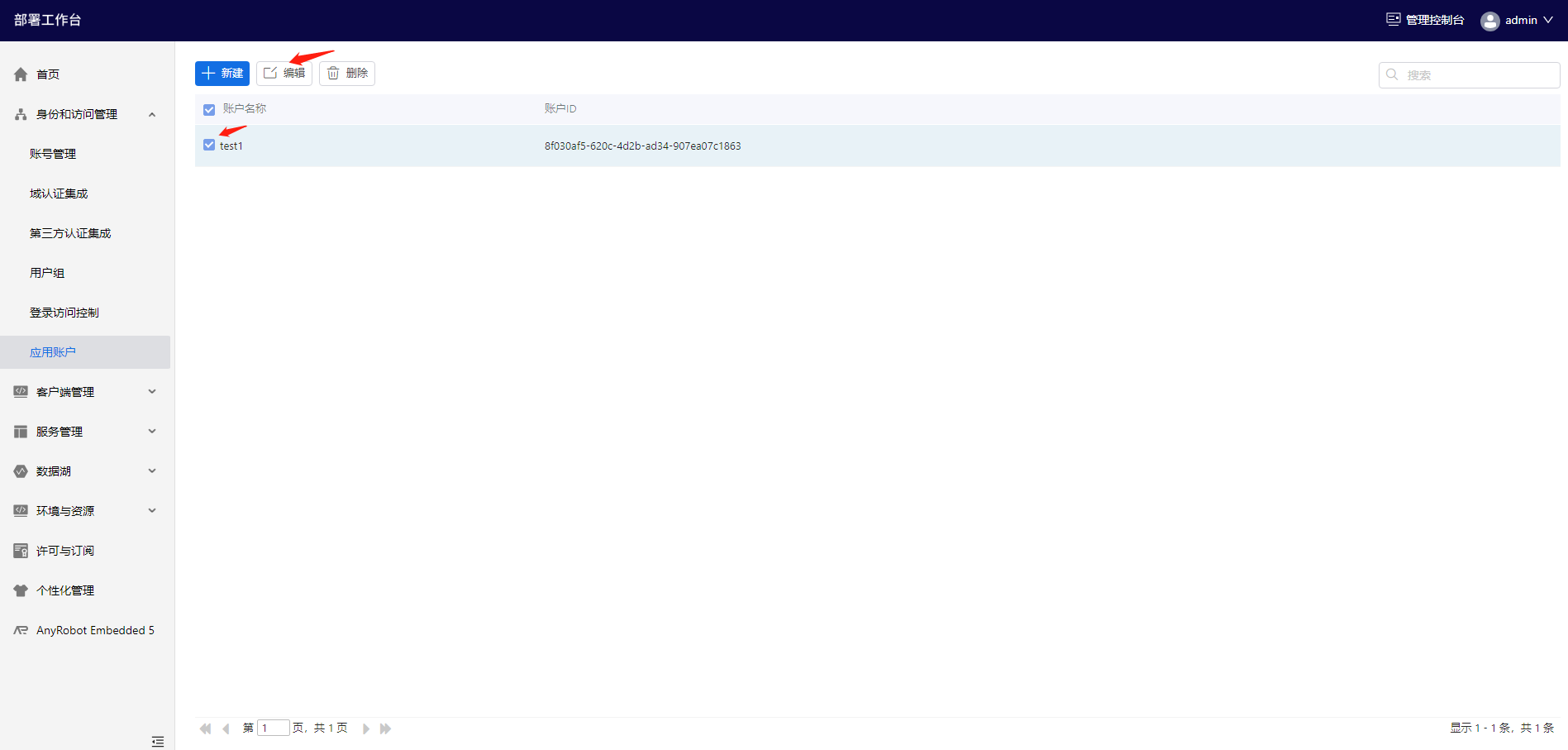Open the admin dropdown arrow
1568x750 pixels.
click(x=1548, y=20)
